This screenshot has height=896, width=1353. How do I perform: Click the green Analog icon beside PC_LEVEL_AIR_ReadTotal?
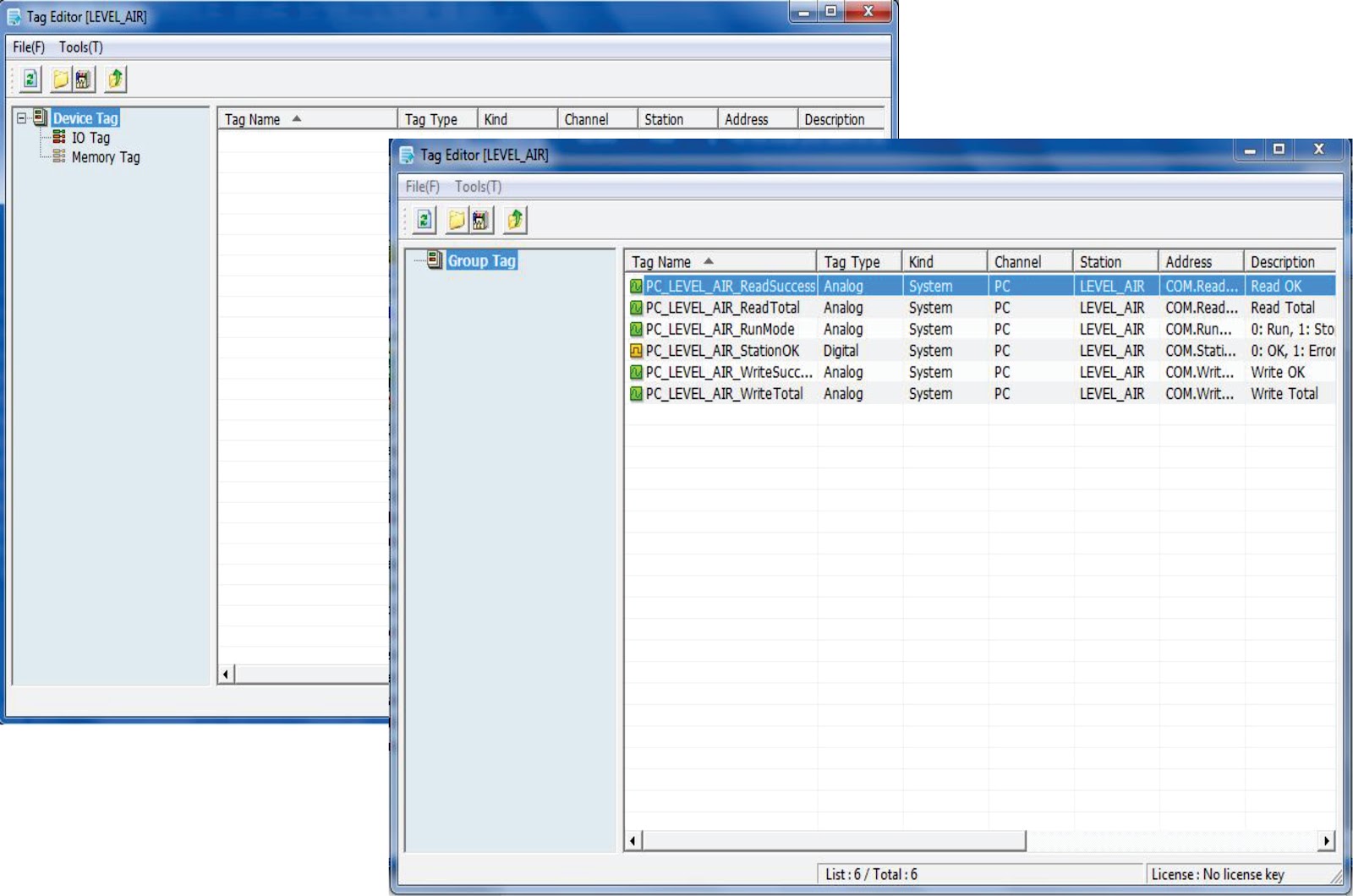coord(636,308)
